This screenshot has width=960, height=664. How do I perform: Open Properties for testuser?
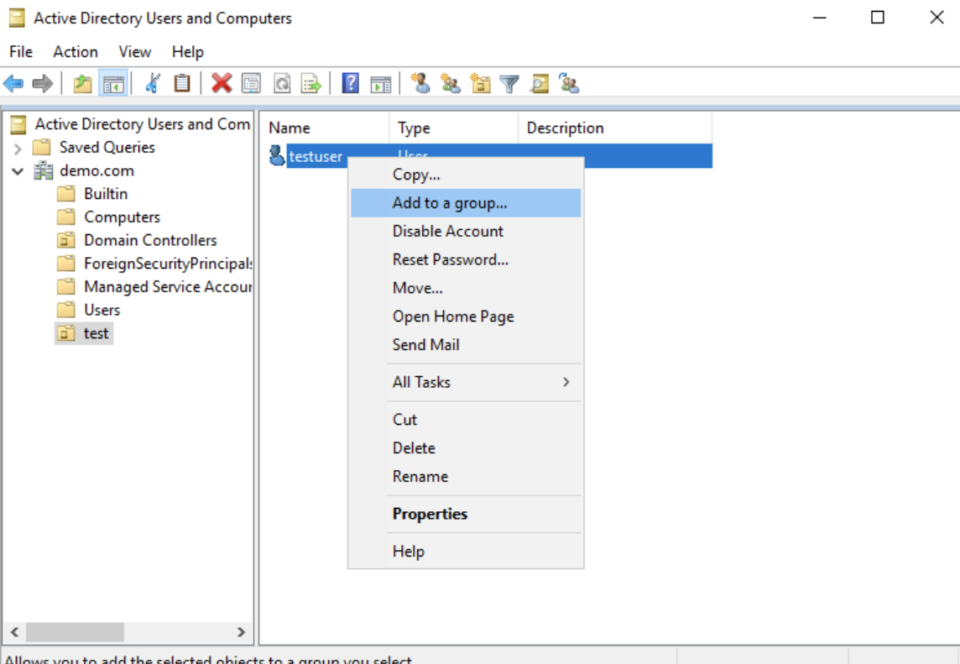[430, 513]
